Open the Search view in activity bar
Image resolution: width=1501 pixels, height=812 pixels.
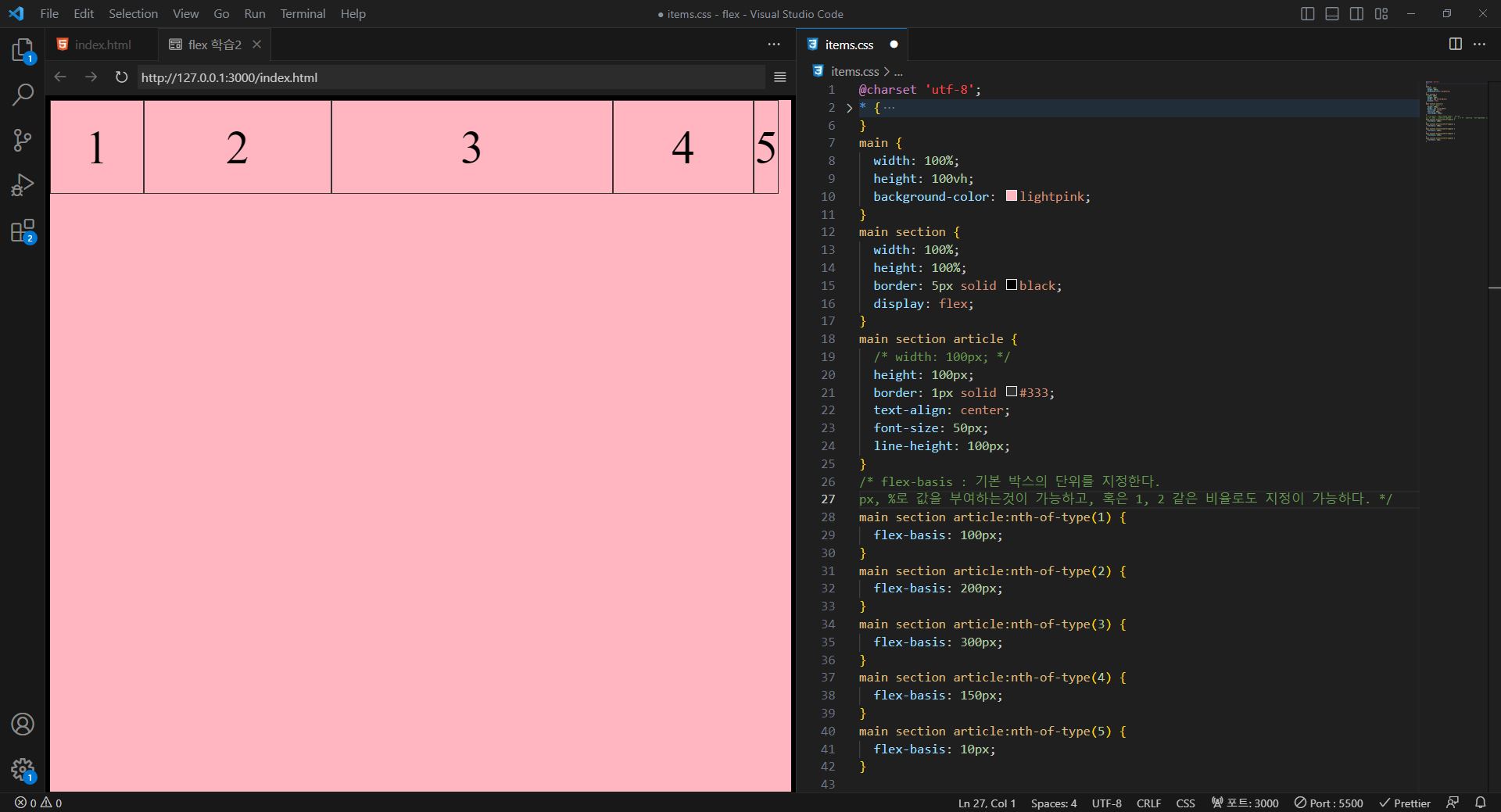tap(23, 95)
